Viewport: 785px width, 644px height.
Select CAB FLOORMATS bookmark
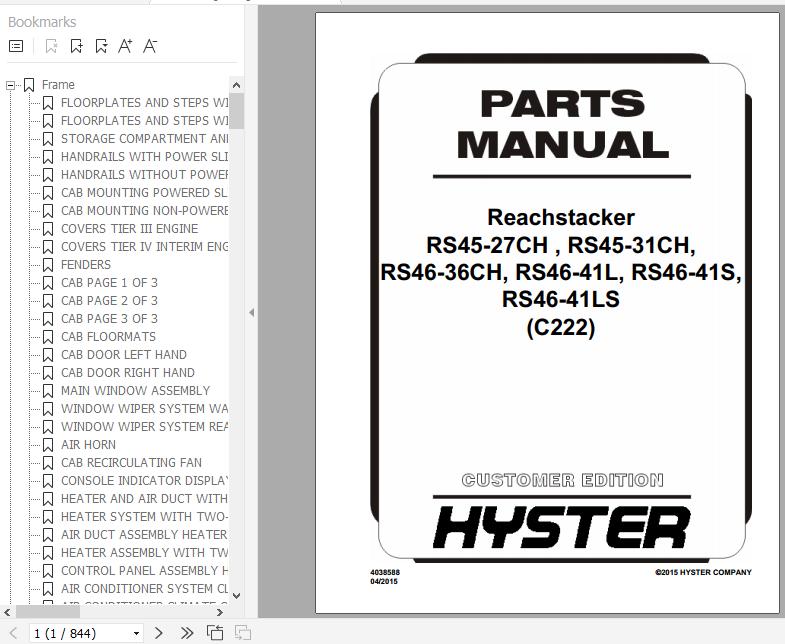pos(108,337)
